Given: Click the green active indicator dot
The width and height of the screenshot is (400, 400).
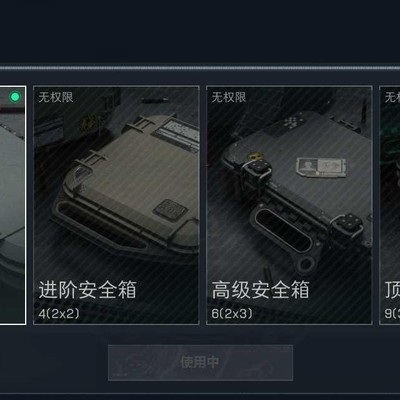Looking at the screenshot, I should [15, 97].
